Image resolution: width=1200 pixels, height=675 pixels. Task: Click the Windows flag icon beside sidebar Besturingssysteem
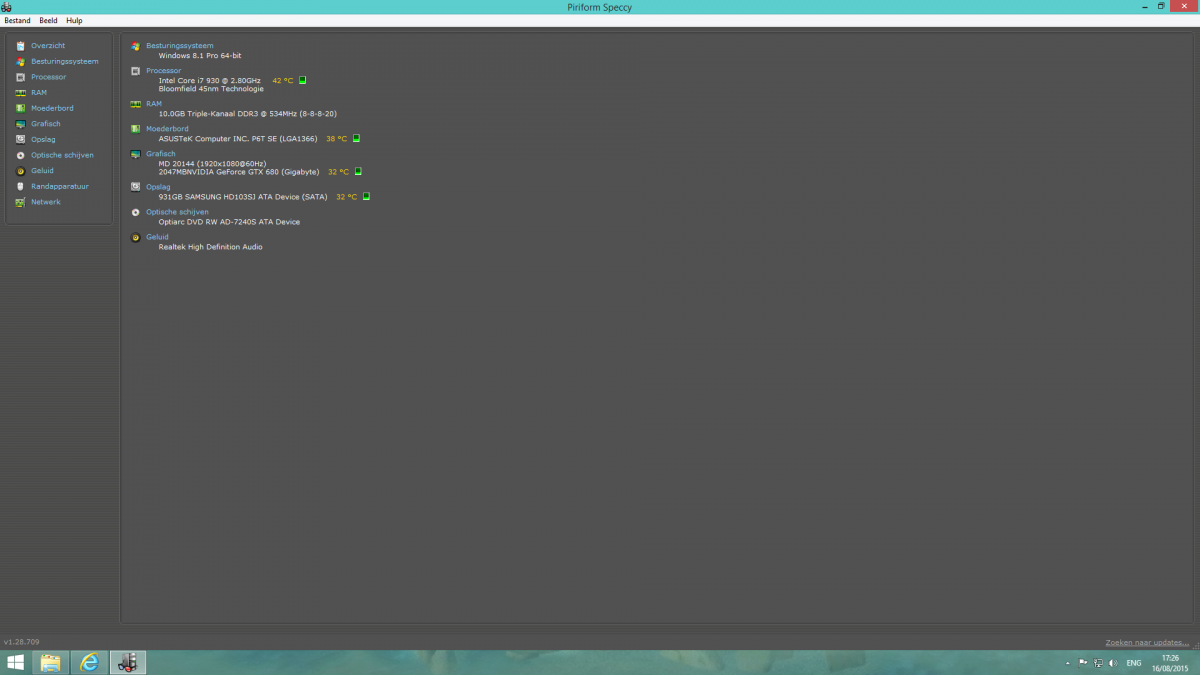coord(20,61)
